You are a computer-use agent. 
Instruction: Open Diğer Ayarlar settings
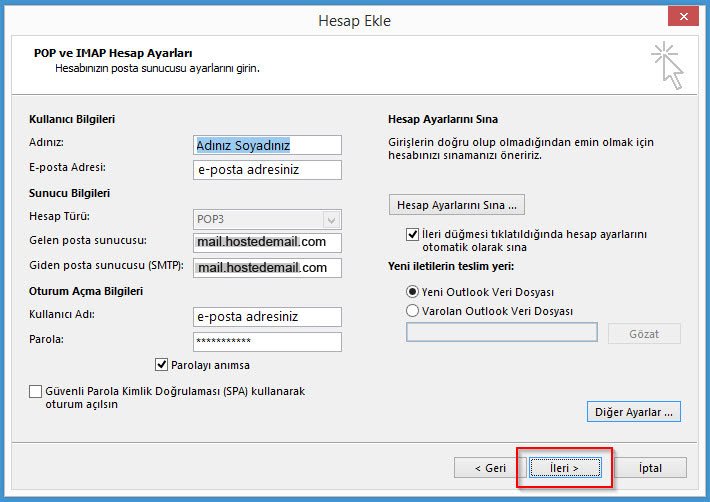click(633, 411)
